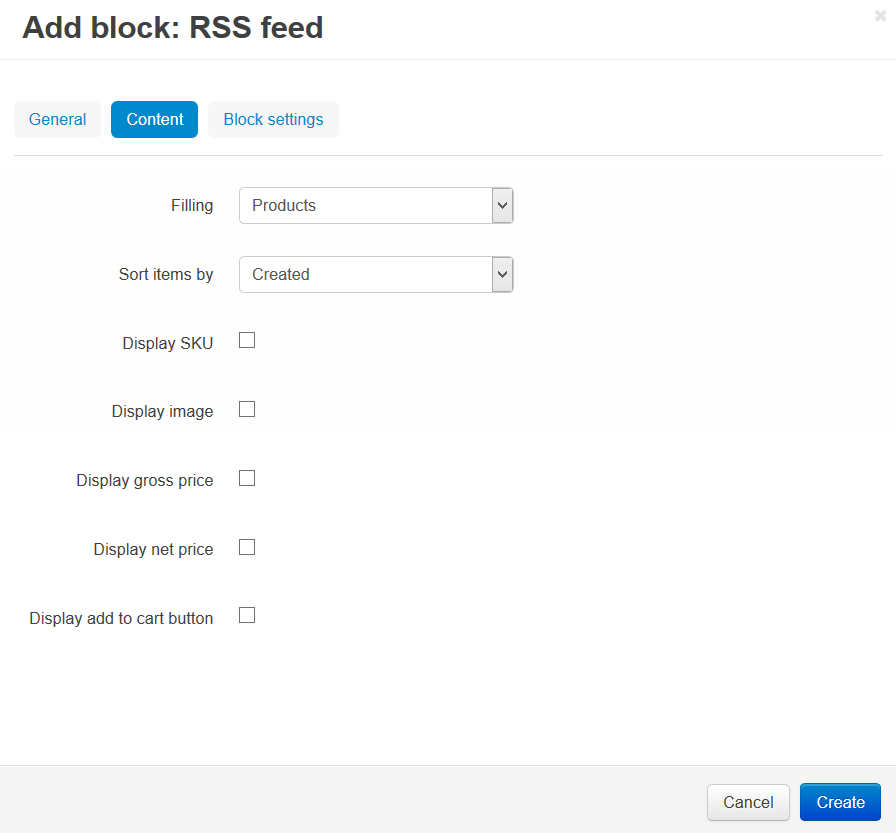The height and width of the screenshot is (833, 896).
Task: Toggle the Display net price checkbox
Action: tap(247, 547)
